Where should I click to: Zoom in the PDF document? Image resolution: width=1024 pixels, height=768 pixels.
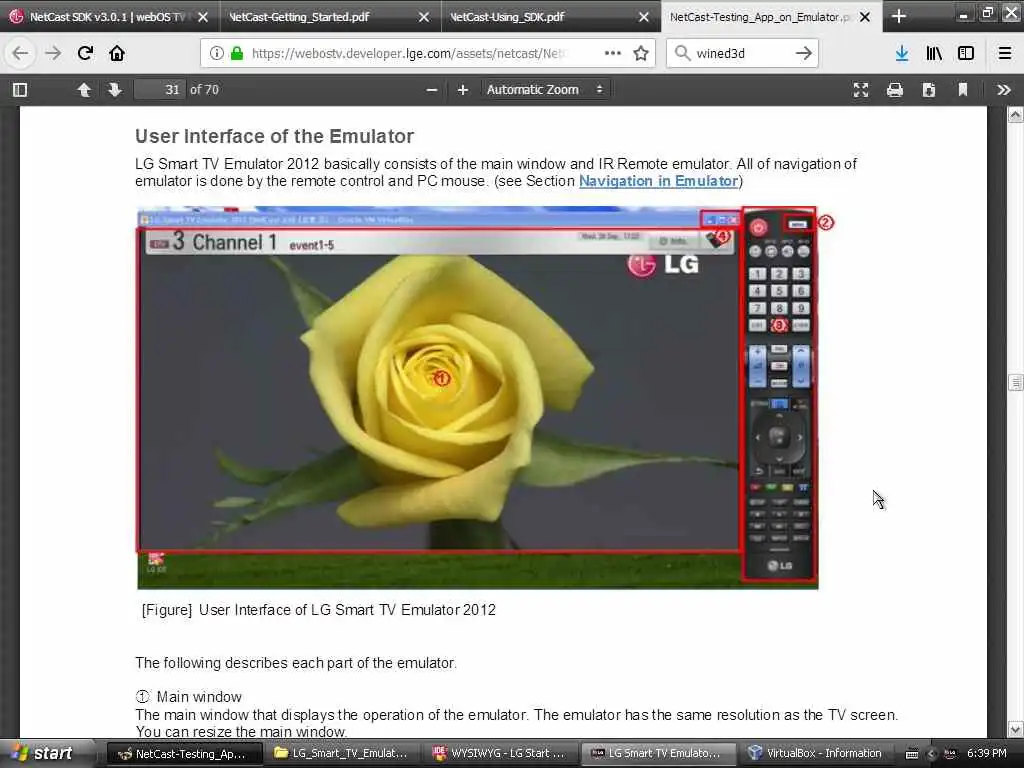coord(463,89)
